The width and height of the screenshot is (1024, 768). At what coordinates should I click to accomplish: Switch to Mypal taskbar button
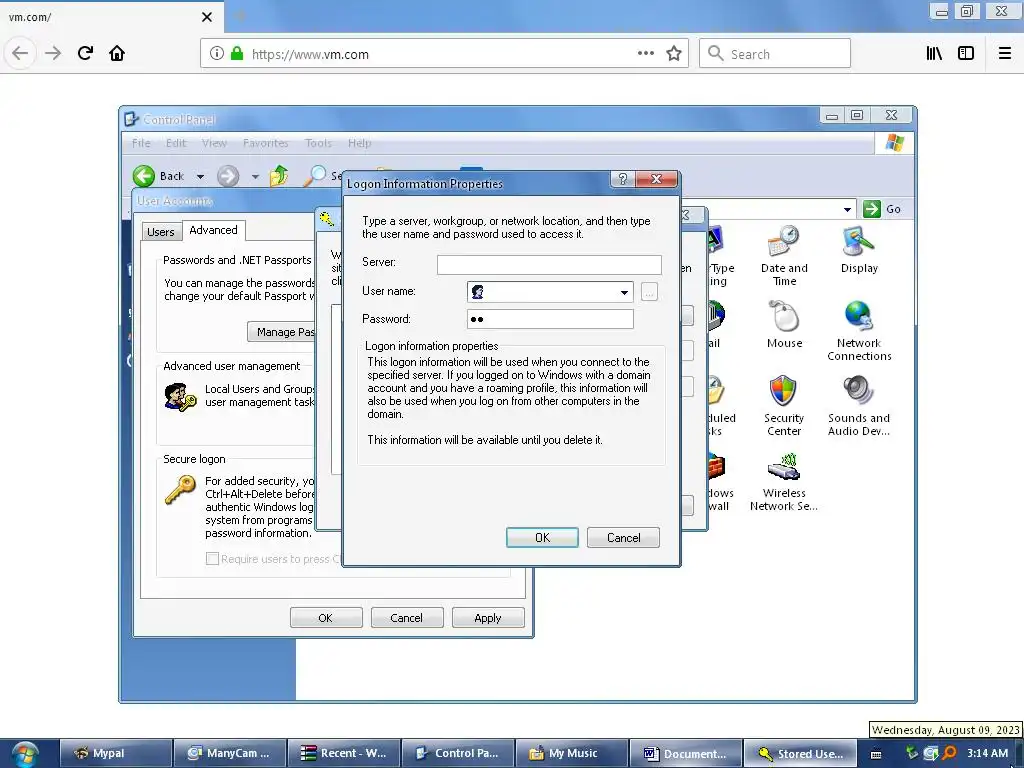pyautogui.click(x=116, y=753)
